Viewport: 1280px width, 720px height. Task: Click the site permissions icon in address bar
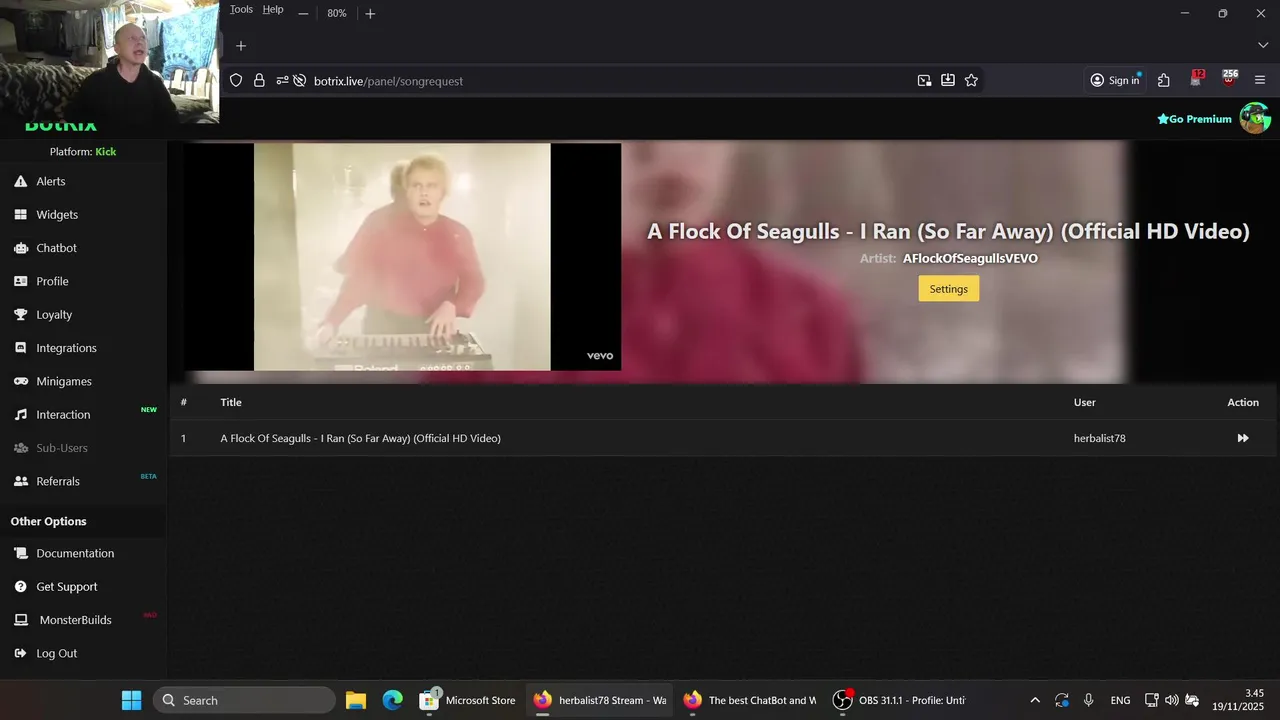pos(282,81)
